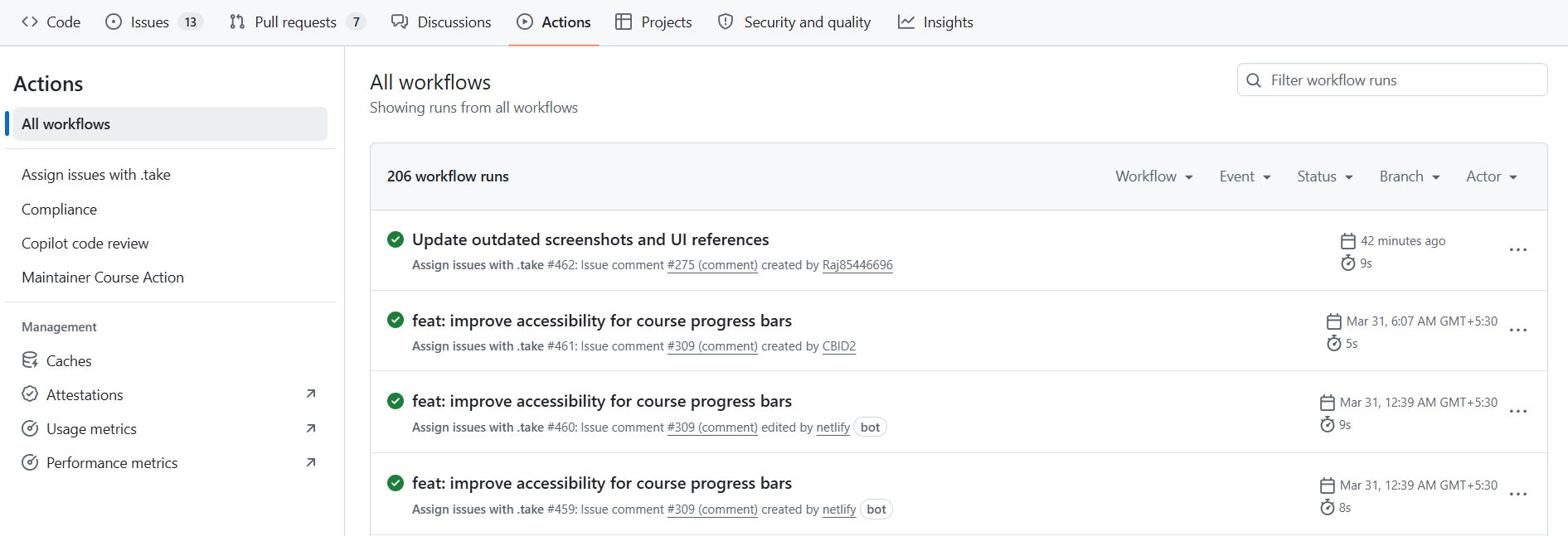The height and width of the screenshot is (536, 1568).
Task: Click external link arrow beside Attestations
Action: 311,394
